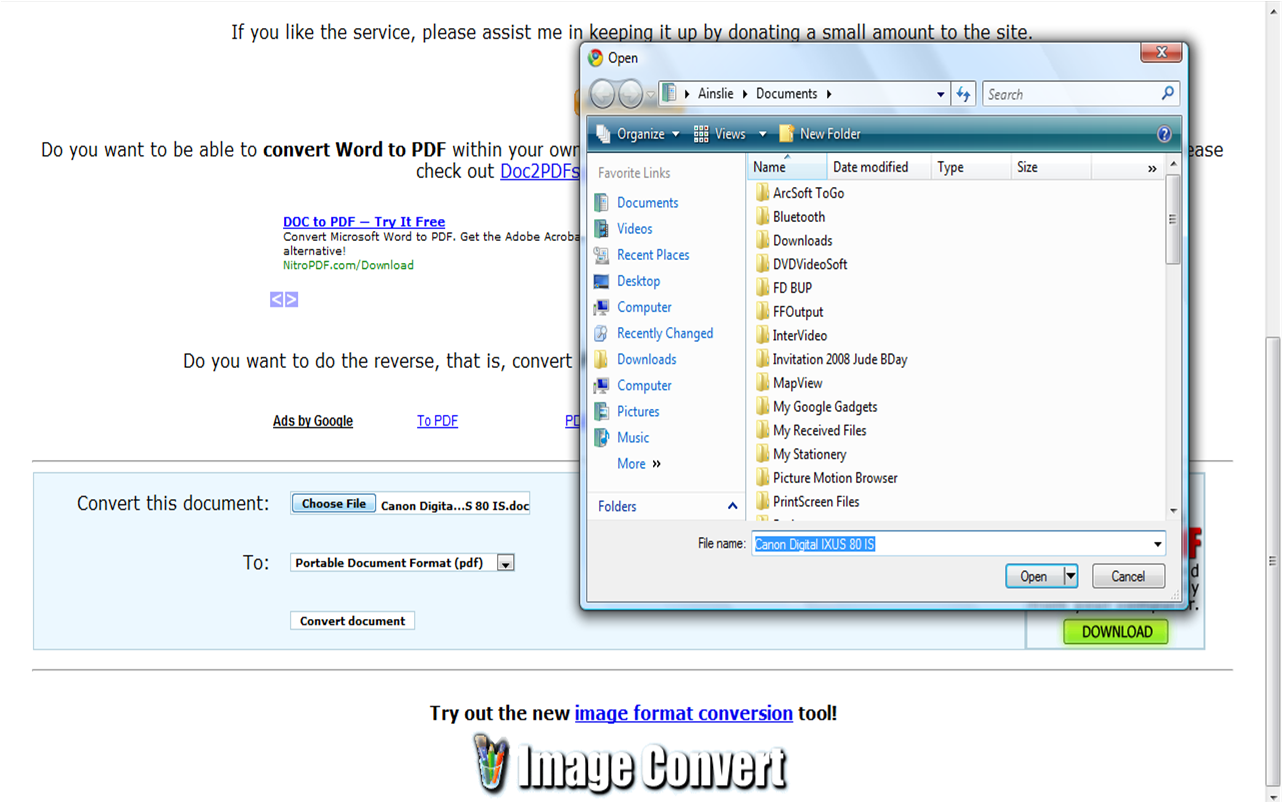Select the Picture Motion Browser folder

826,478
